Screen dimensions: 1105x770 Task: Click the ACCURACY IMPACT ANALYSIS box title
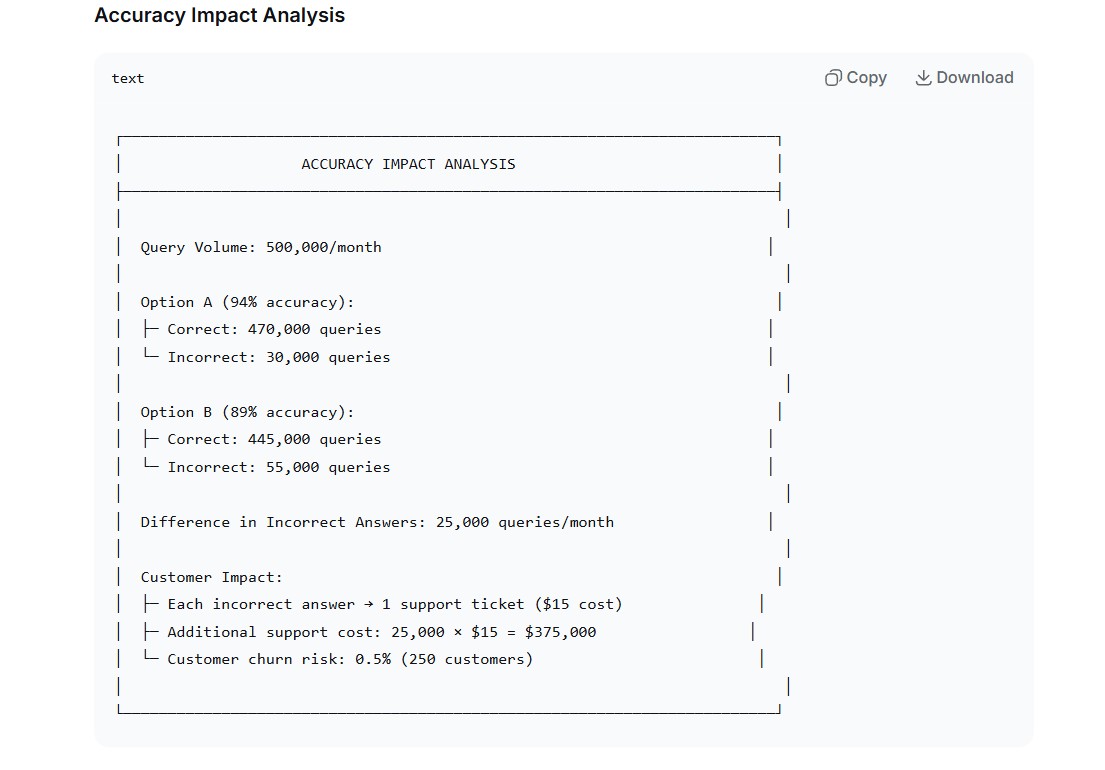point(408,164)
